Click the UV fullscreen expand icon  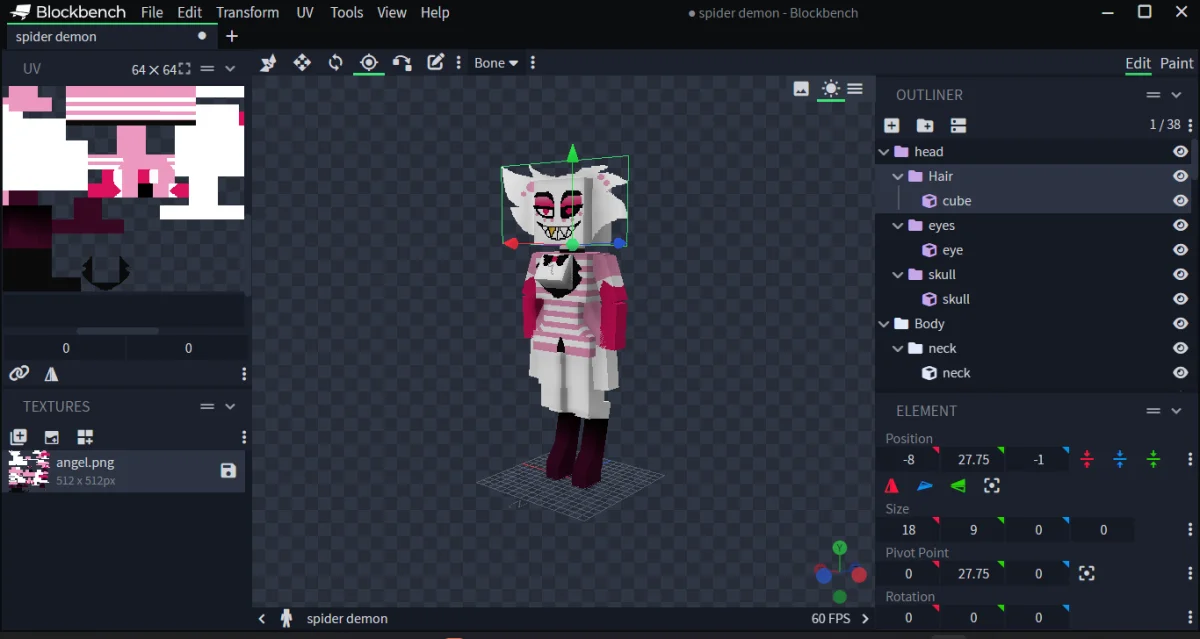(x=185, y=69)
